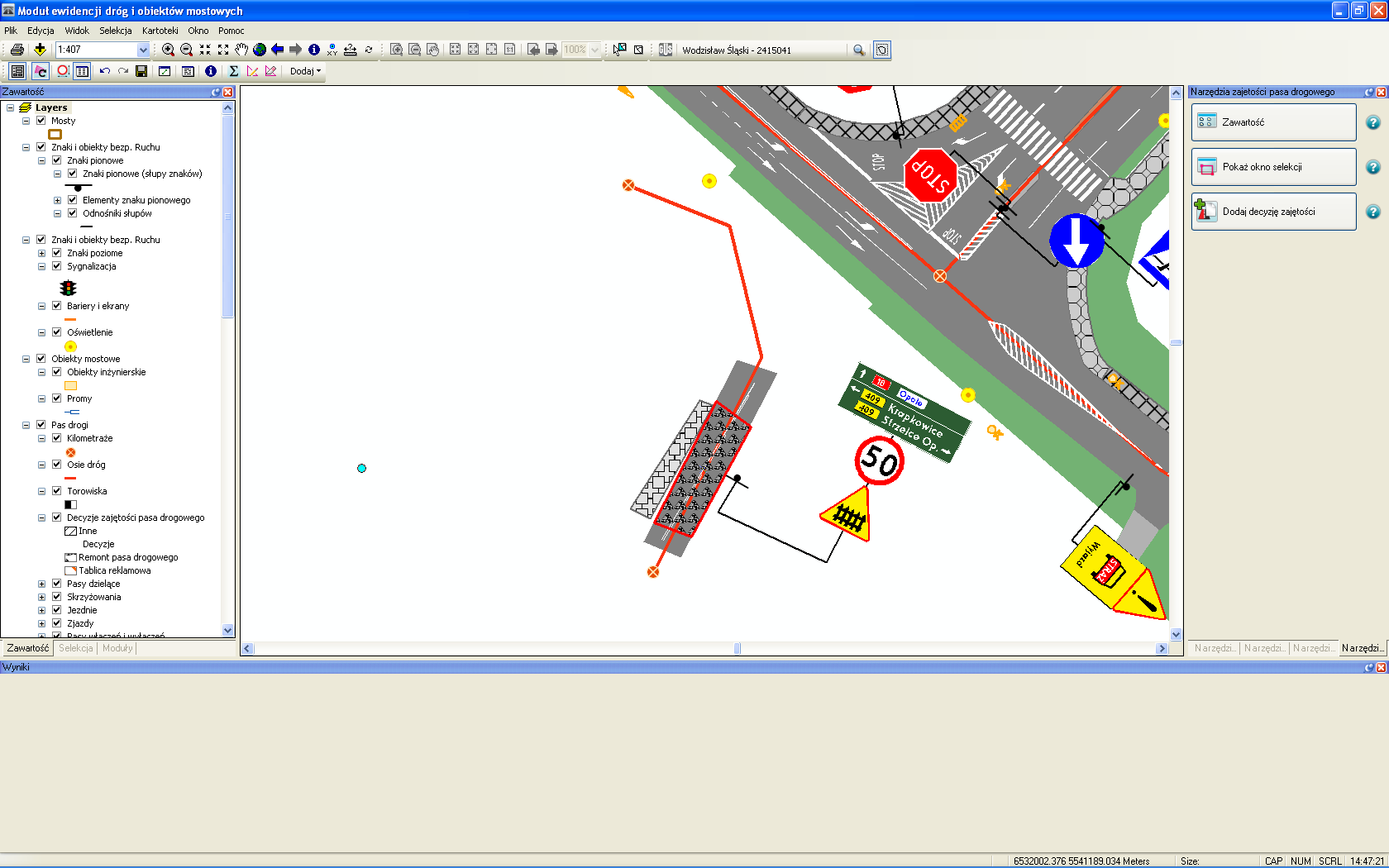Toggle Znaki poziome layer visibility

tap(56, 253)
